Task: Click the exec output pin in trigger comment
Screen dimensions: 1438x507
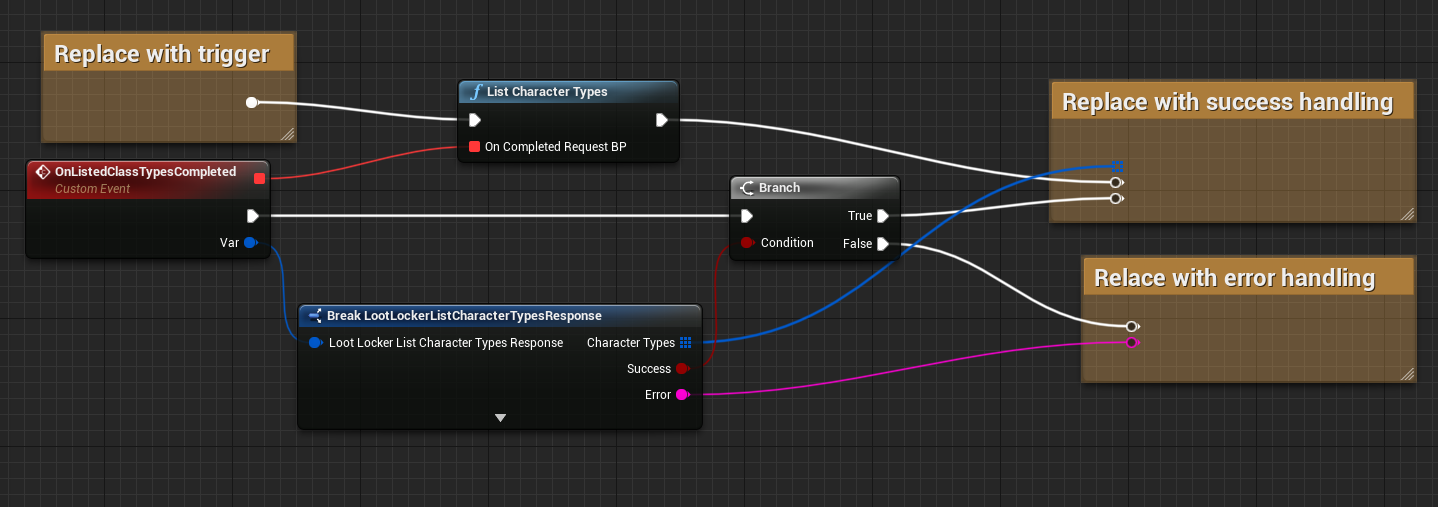Action: pyautogui.click(x=252, y=102)
